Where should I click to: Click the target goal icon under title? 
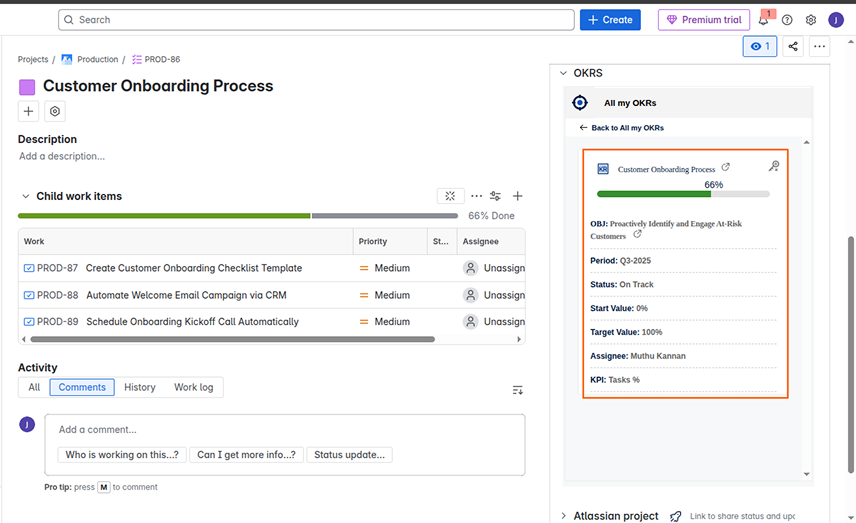[55, 111]
